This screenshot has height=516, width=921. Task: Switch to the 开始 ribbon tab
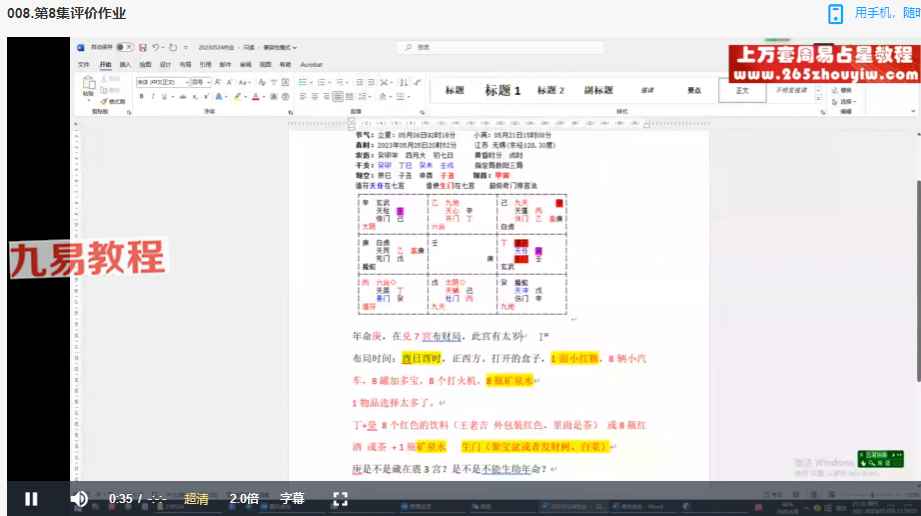tap(105, 65)
